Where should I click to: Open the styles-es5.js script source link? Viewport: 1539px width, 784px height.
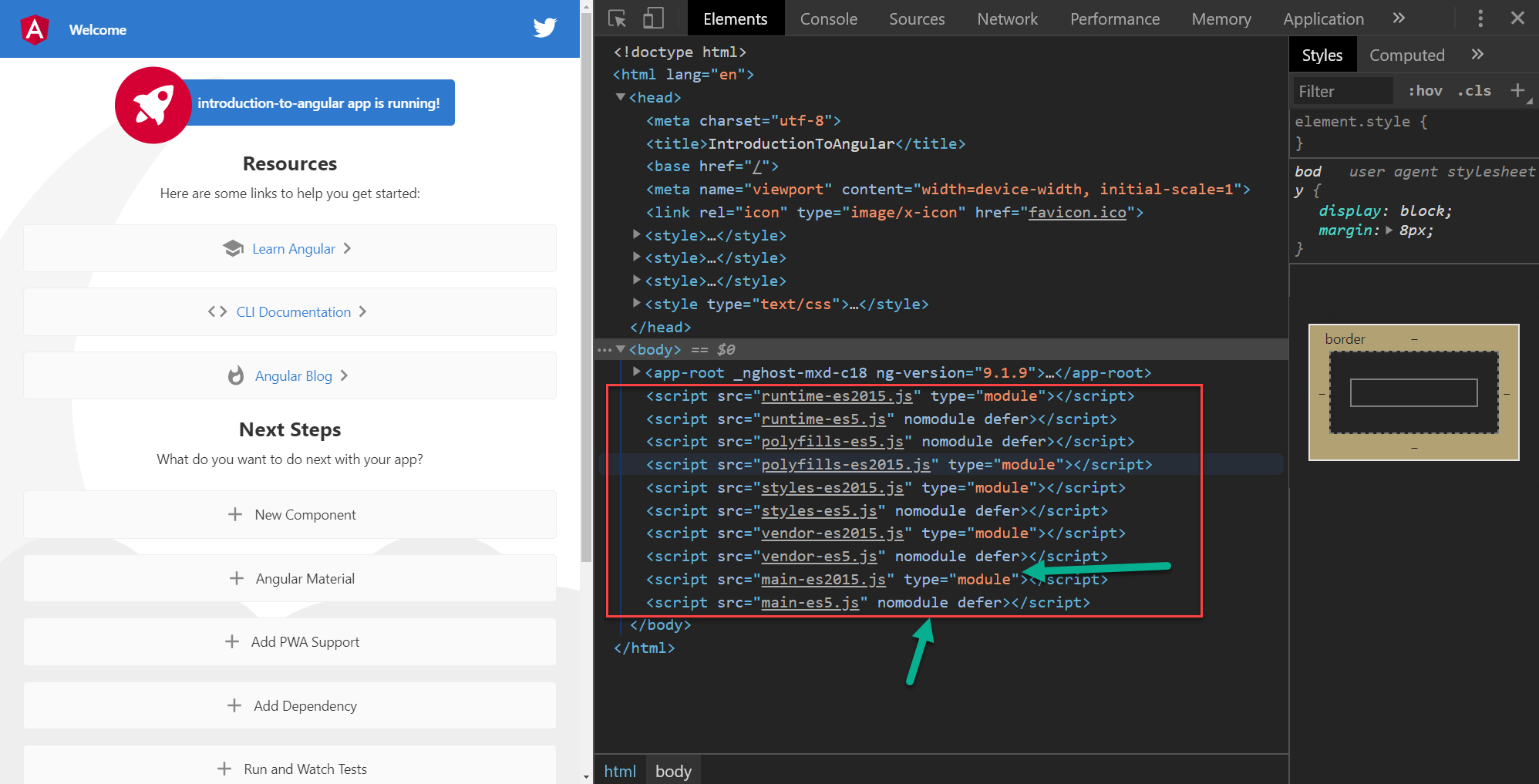coord(819,510)
